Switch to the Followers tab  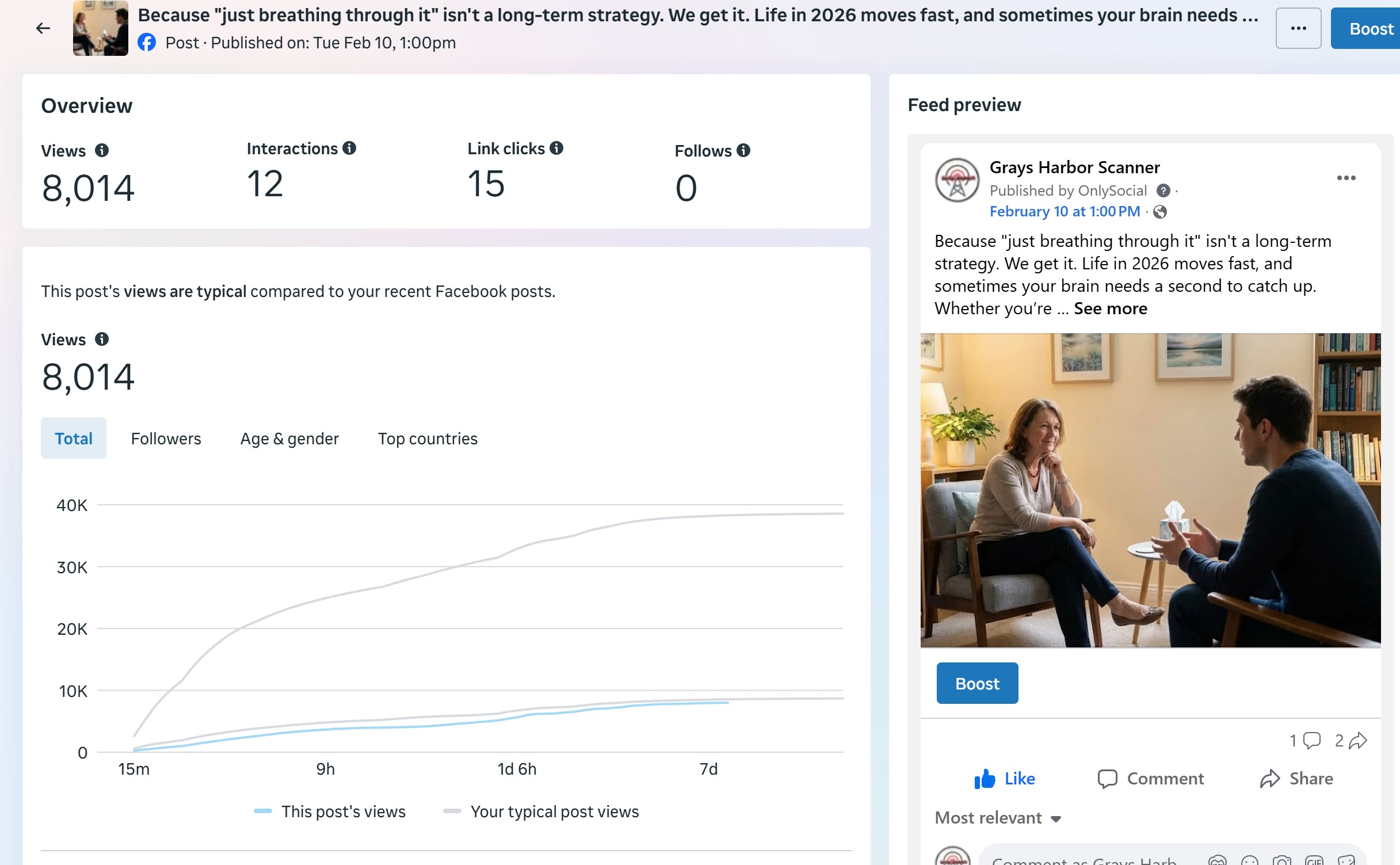point(166,439)
